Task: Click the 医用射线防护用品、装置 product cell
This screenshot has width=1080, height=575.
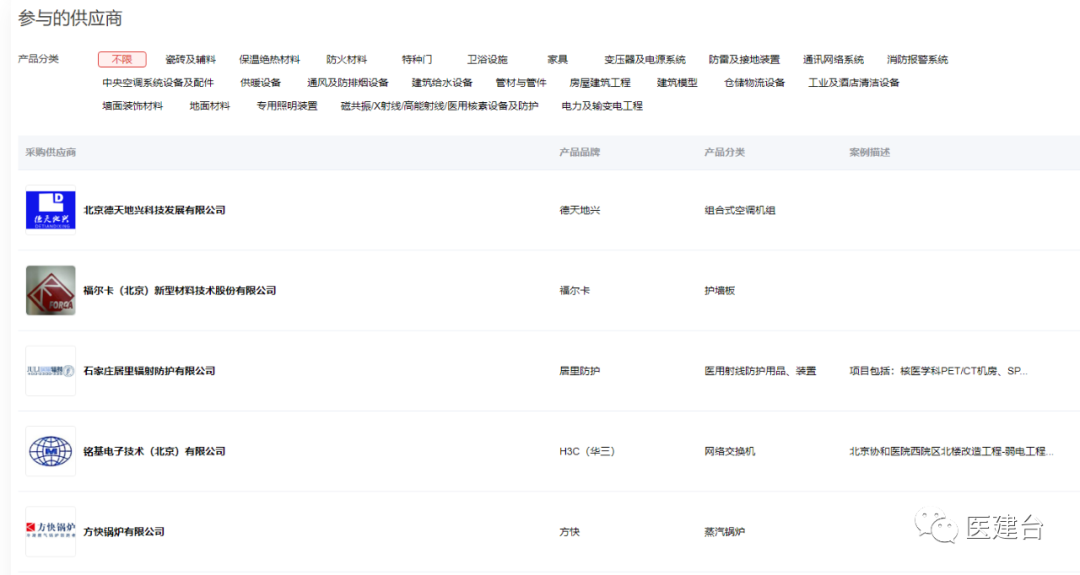Action: [x=760, y=371]
